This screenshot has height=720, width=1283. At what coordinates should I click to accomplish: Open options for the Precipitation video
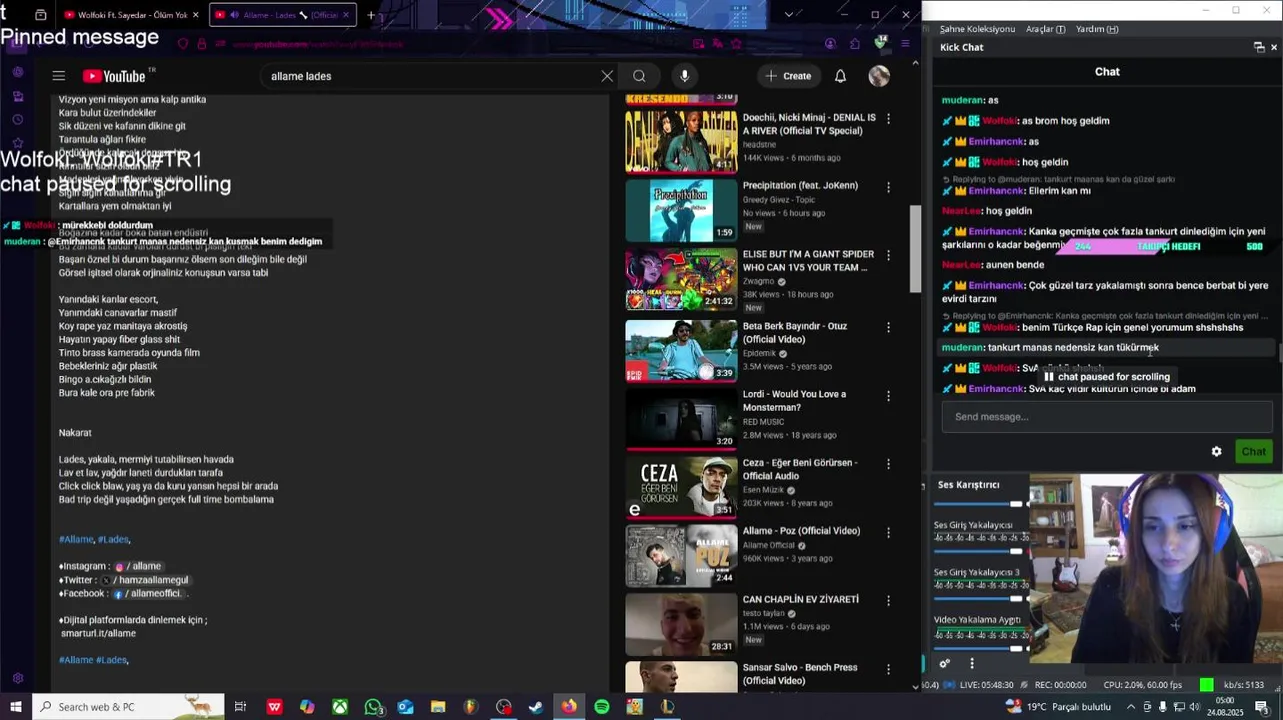[888, 187]
